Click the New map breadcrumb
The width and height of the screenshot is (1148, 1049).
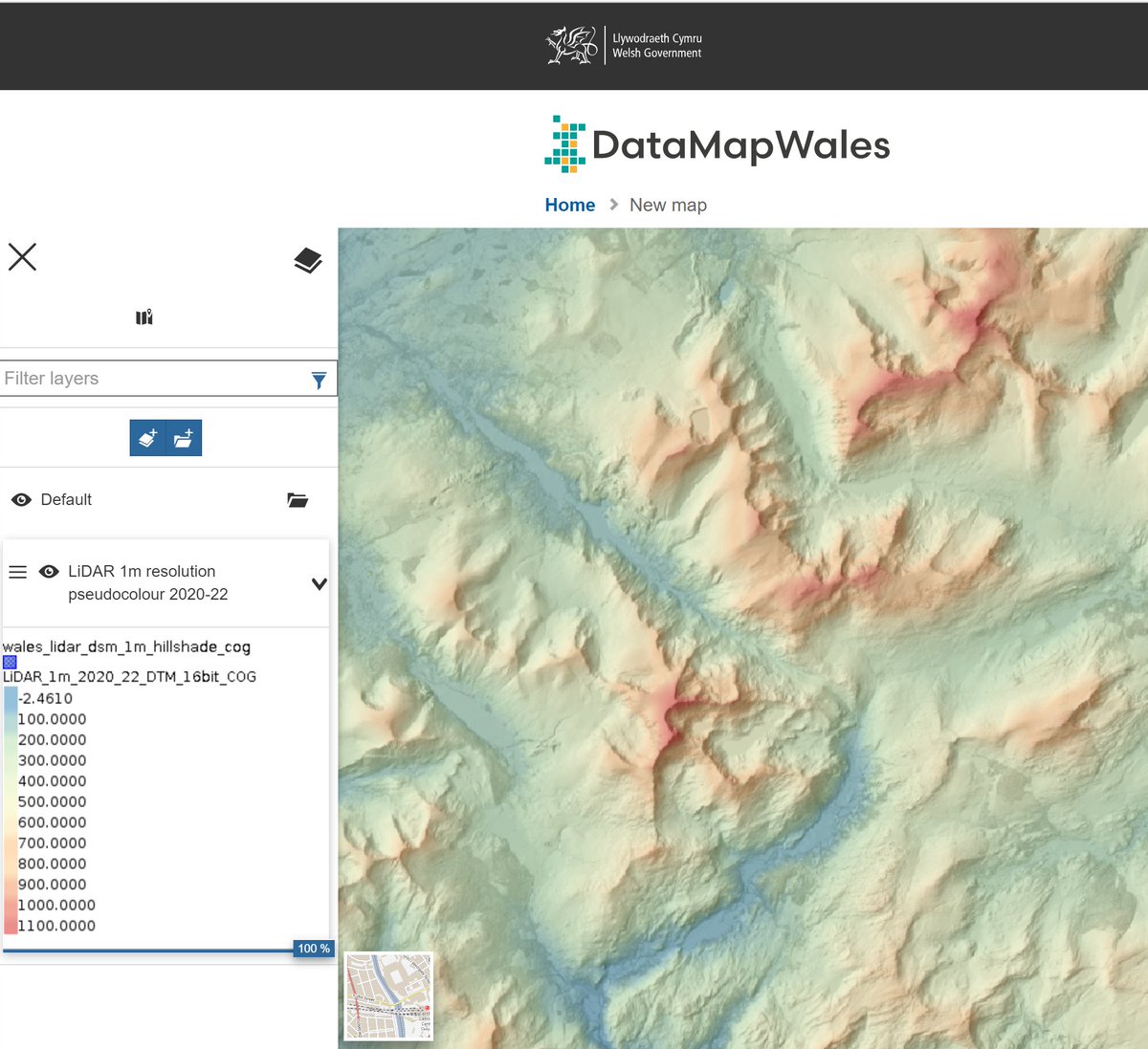(x=668, y=205)
